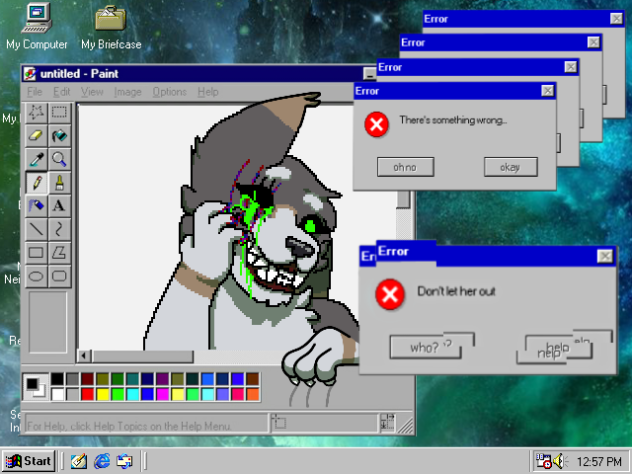
Task: Open the File menu in Paint
Action: [x=35, y=92]
